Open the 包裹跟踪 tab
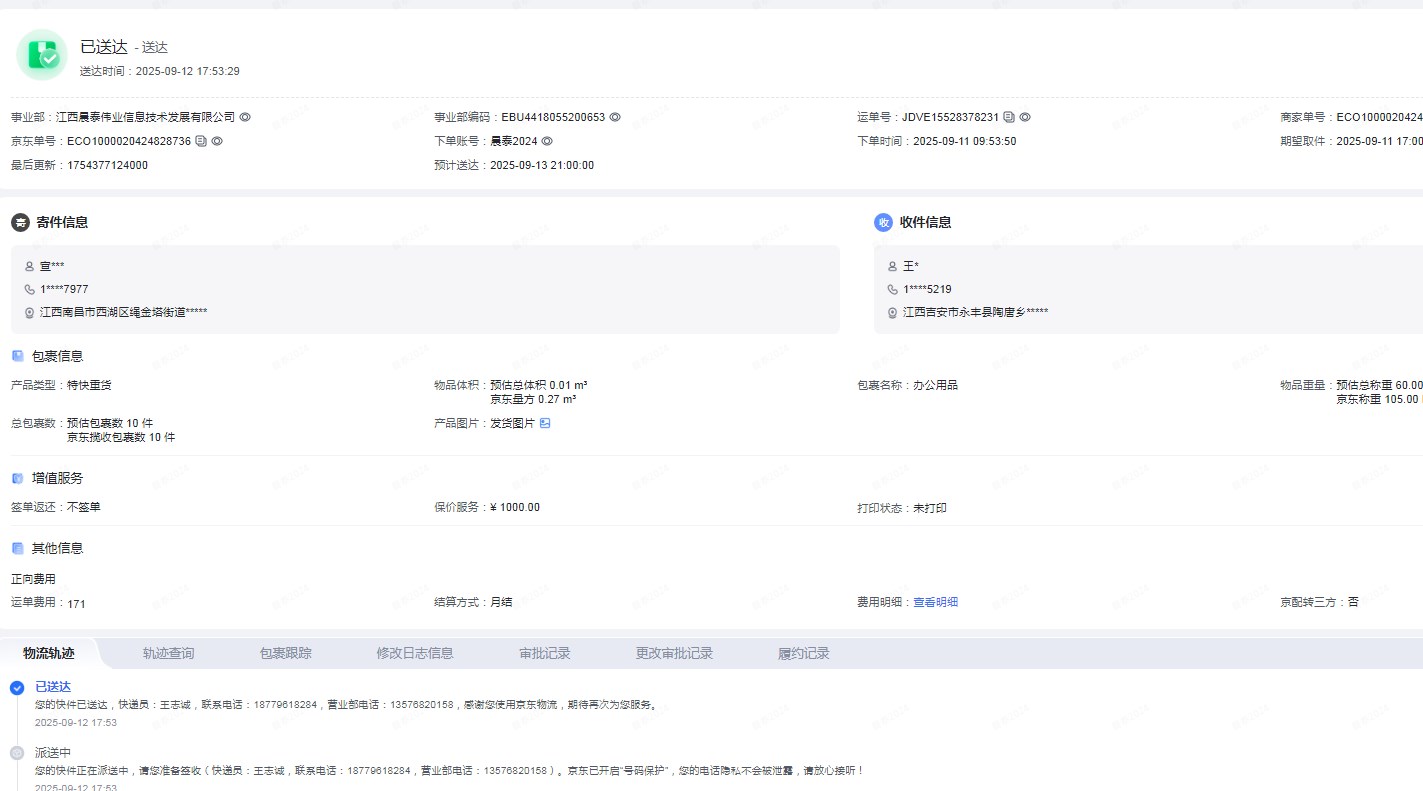 [x=285, y=653]
